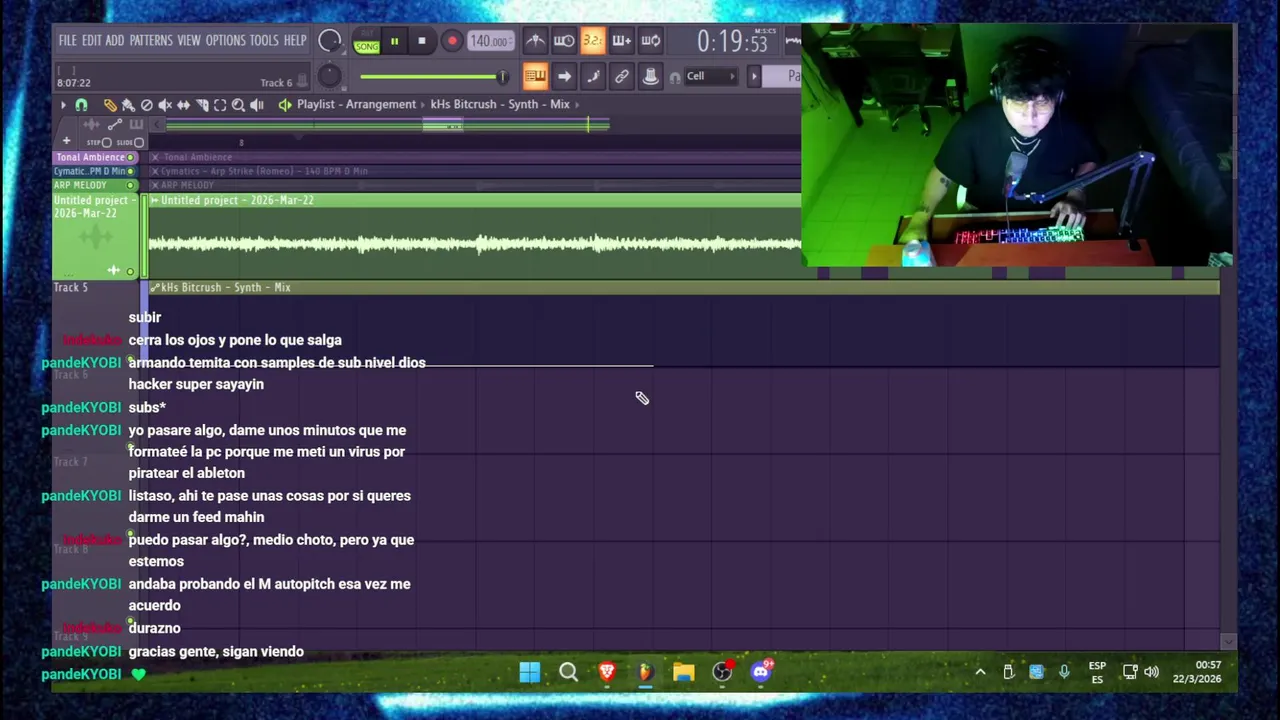1280x720 pixels.
Task: Toggle the playlist snap magnet icon
Action: tap(82, 104)
